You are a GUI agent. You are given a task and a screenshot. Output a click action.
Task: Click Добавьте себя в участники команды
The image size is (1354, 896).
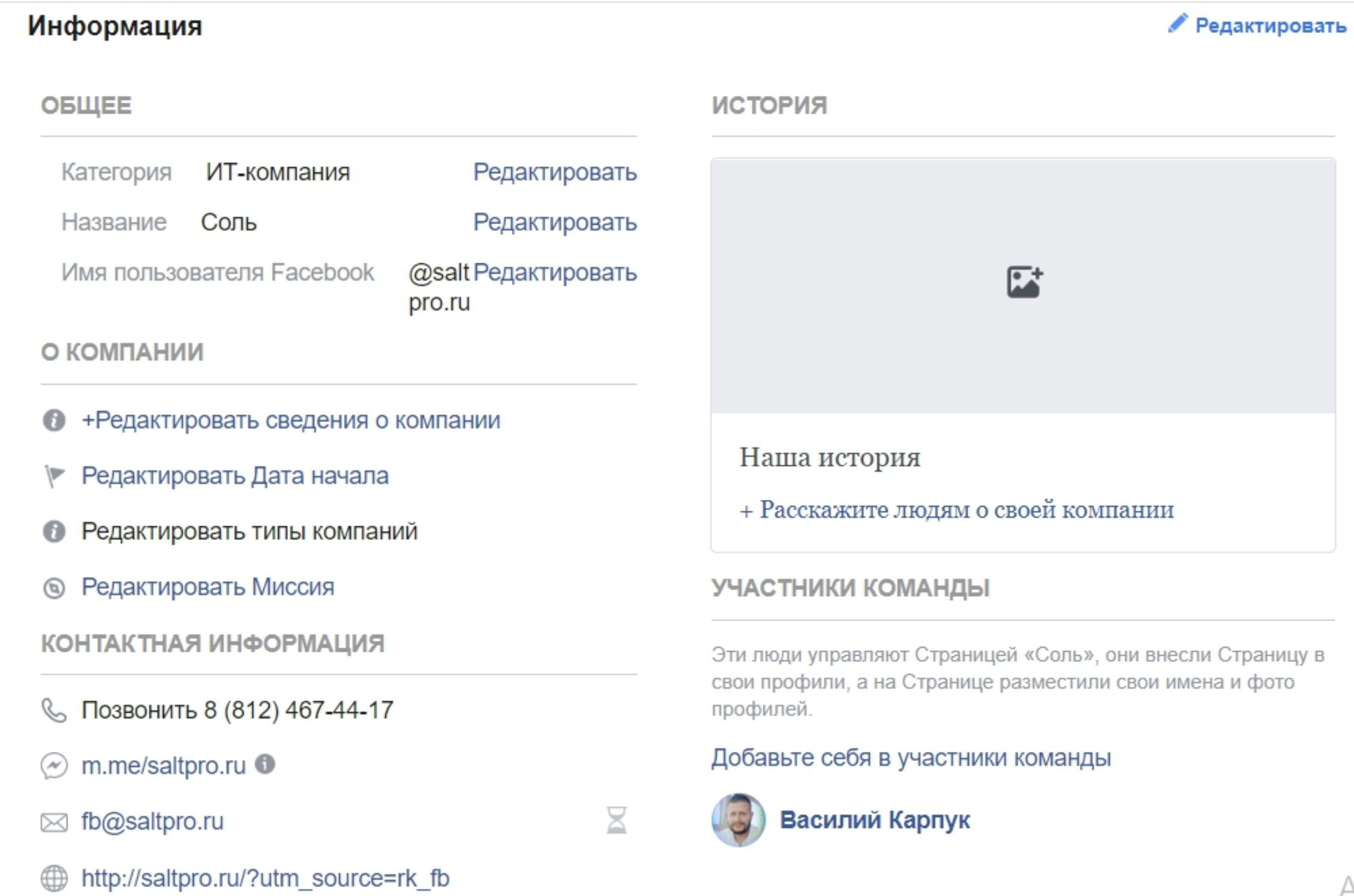[911, 757]
